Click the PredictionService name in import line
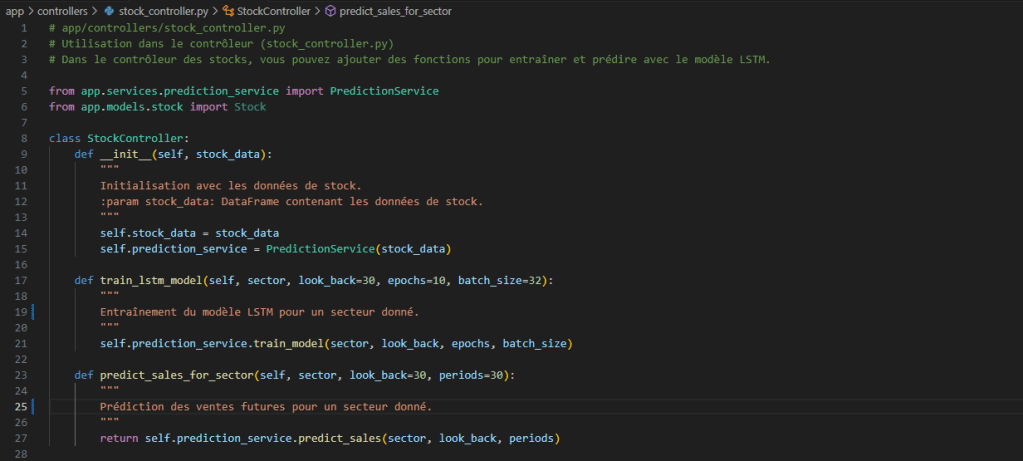The width and height of the screenshot is (1023, 461). (x=384, y=91)
